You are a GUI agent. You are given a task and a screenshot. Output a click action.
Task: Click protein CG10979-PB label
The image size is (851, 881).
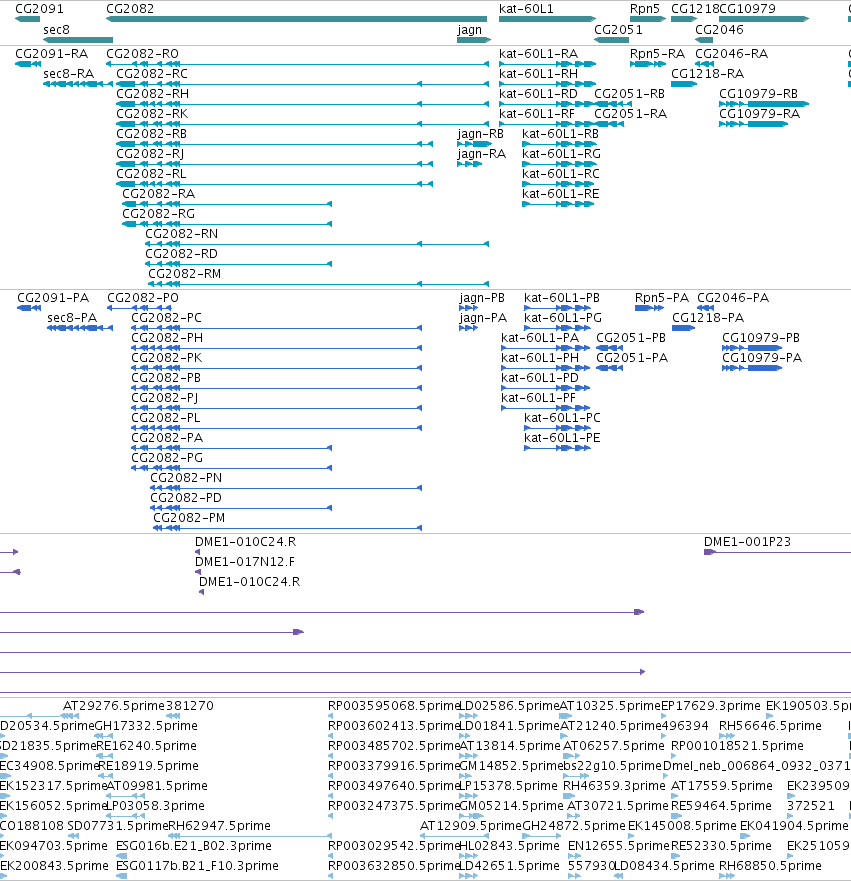point(761,338)
